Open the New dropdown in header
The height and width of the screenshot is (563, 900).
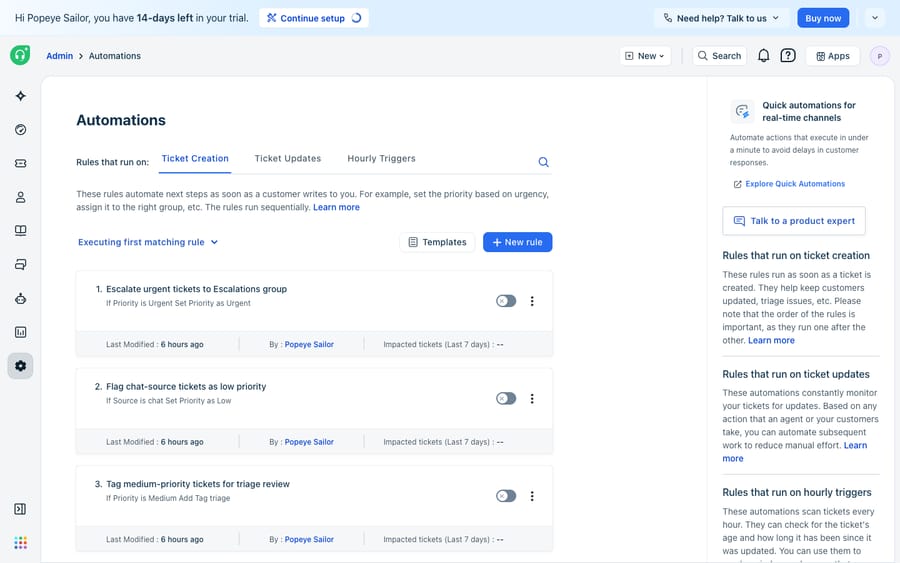tap(645, 56)
